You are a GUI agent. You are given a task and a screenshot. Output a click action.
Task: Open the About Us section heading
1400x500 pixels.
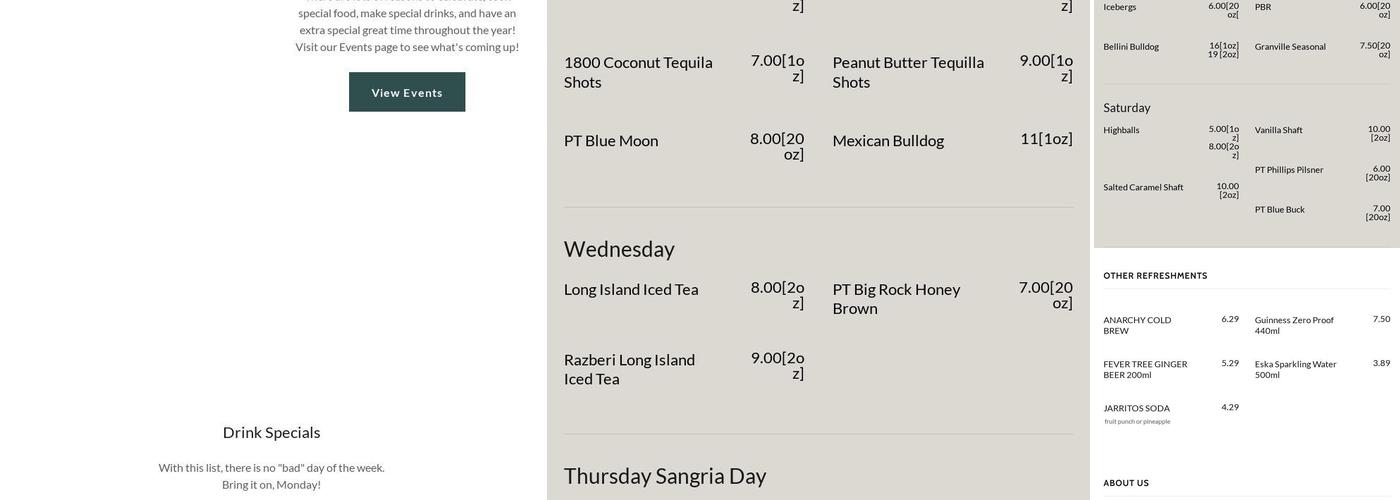coord(1126,483)
